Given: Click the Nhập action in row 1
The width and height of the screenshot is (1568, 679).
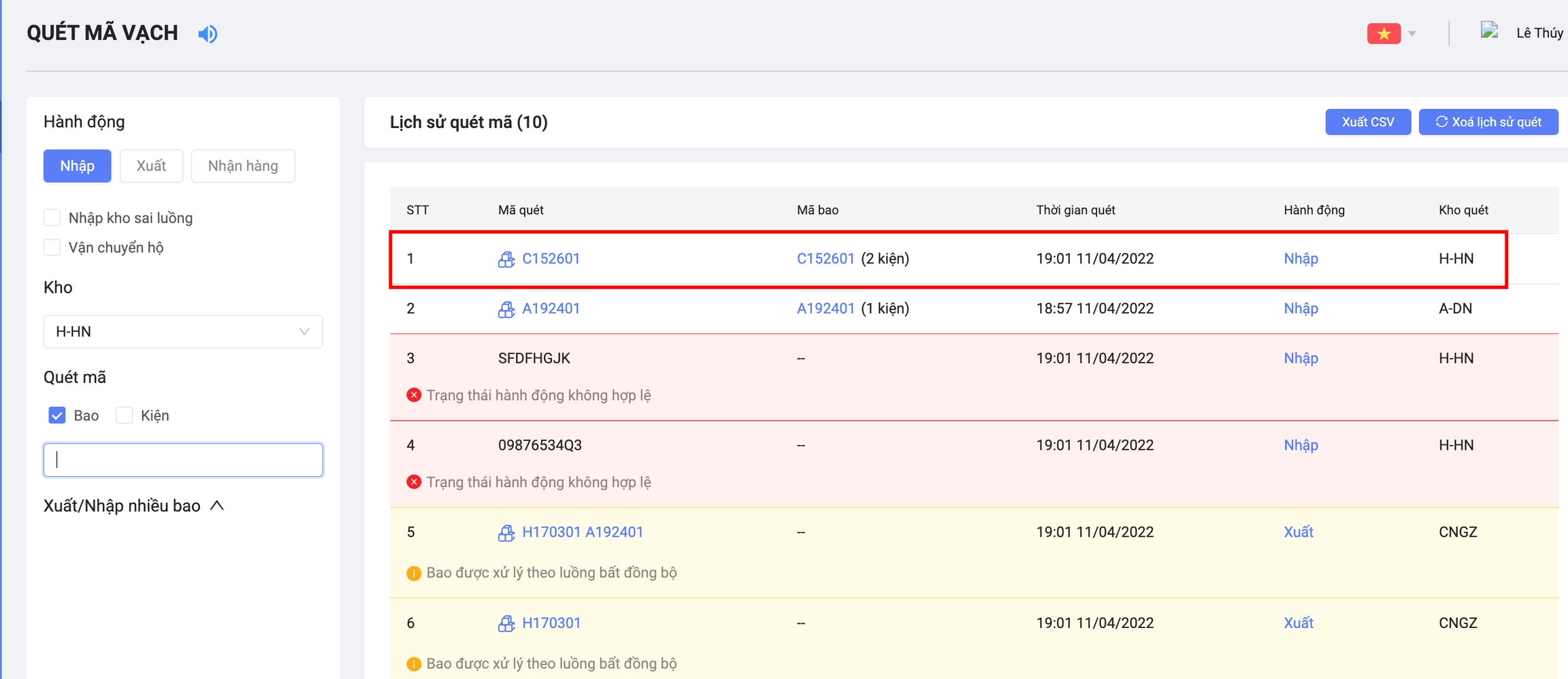Looking at the screenshot, I should (x=1301, y=259).
